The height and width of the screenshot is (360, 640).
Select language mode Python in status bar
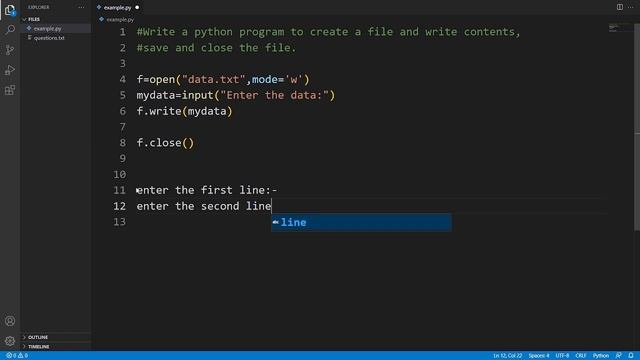click(601, 356)
